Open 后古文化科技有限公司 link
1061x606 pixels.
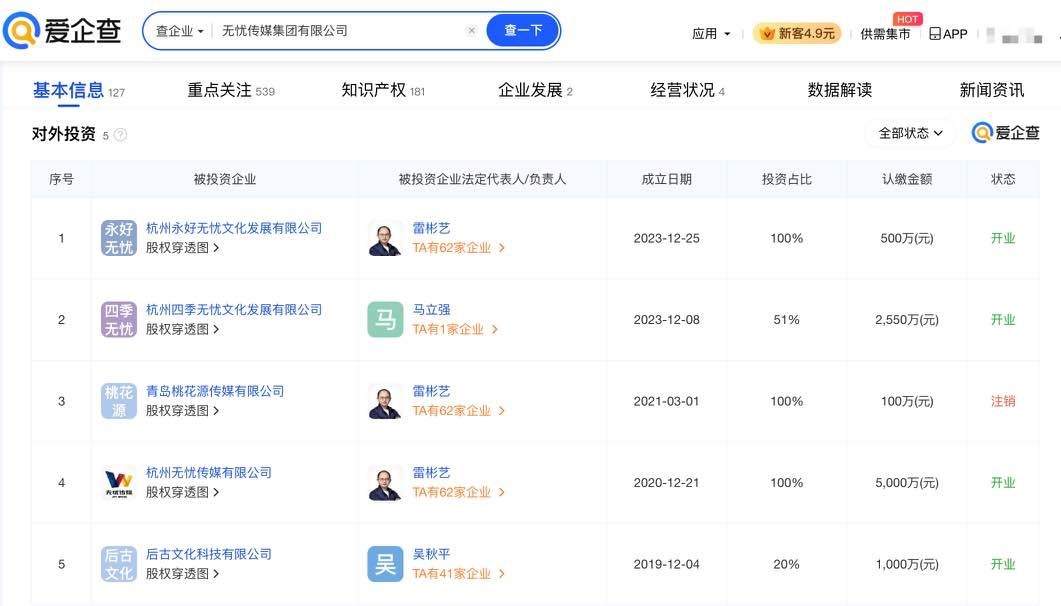coord(209,554)
